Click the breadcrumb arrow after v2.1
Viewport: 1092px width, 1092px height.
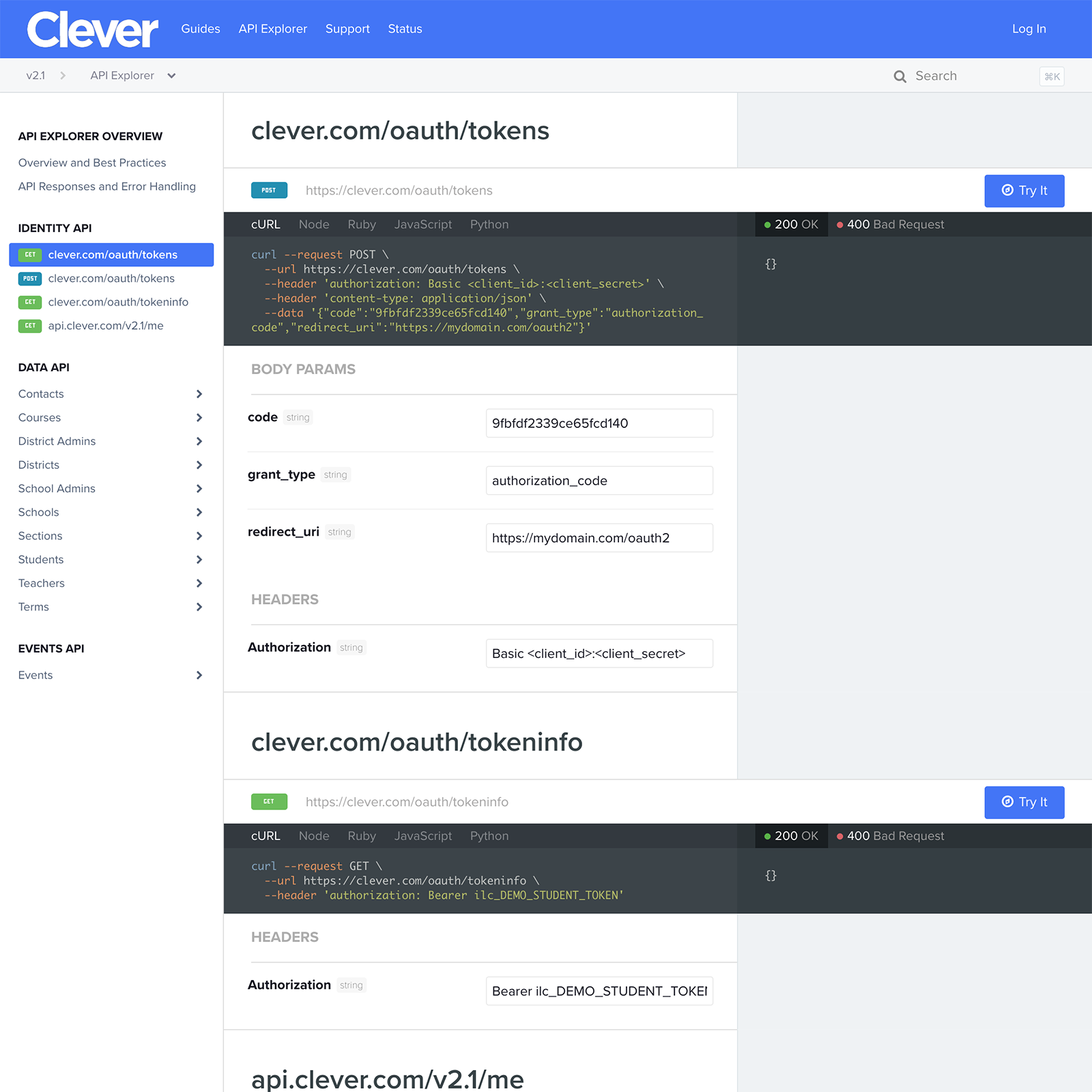pyautogui.click(x=63, y=76)
